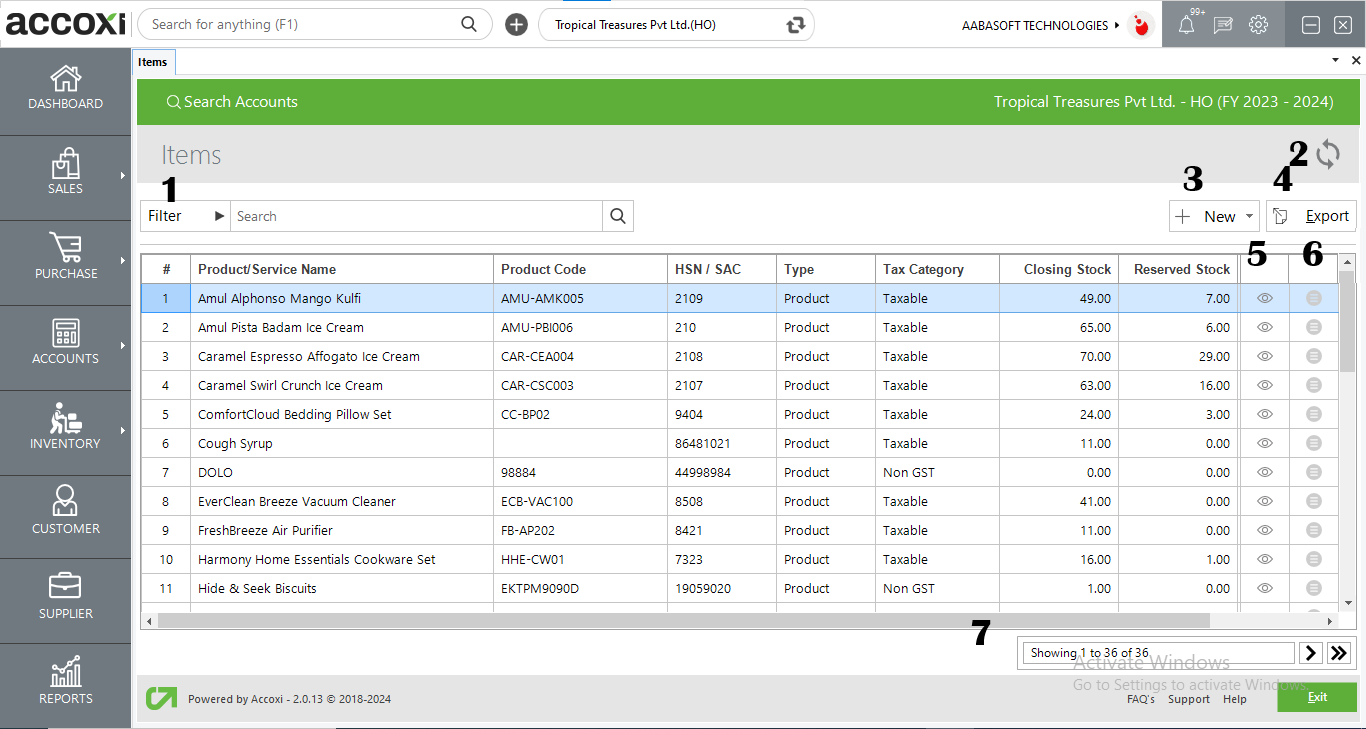The height and width of the screenshot is (729, 1366).
Task: Sort by HSN / SAC column header
Action: pos(722,269)
